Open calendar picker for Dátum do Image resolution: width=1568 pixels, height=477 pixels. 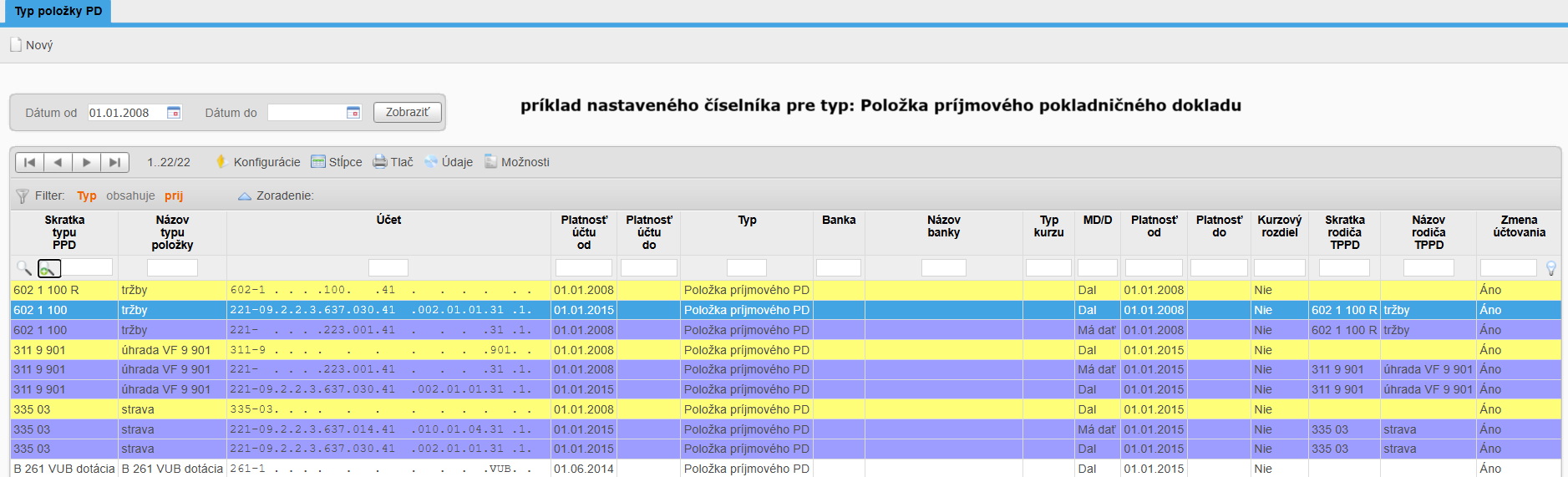click(x=353, y=113)
